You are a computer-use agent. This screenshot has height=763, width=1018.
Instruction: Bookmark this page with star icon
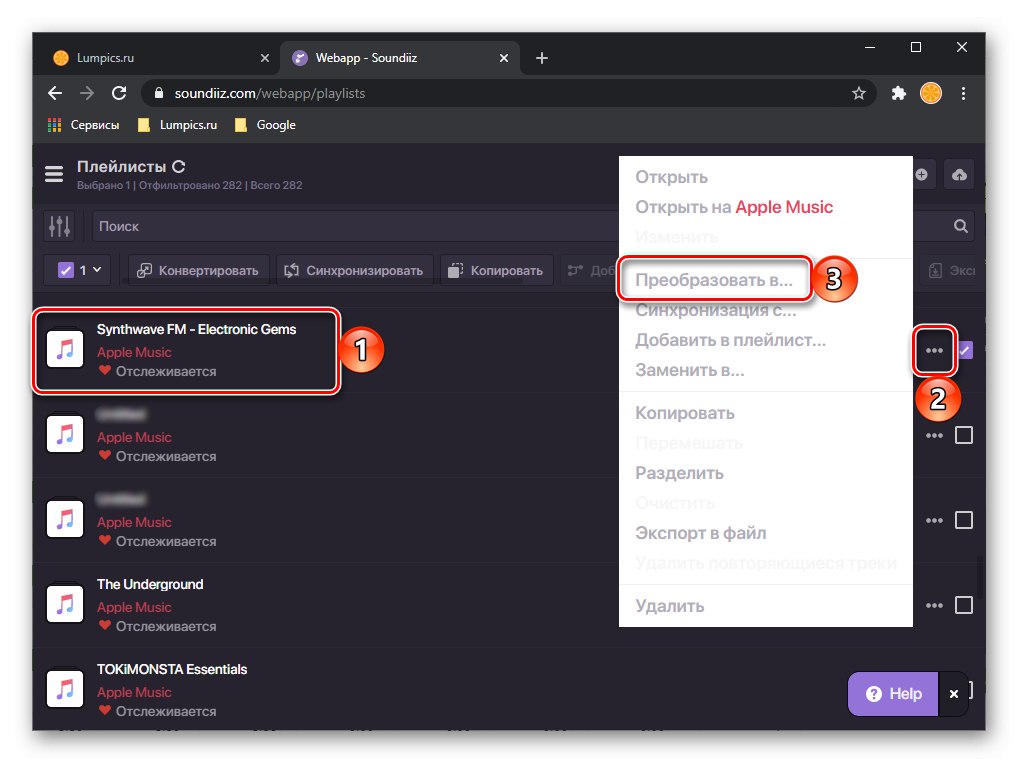coord(858,93)
